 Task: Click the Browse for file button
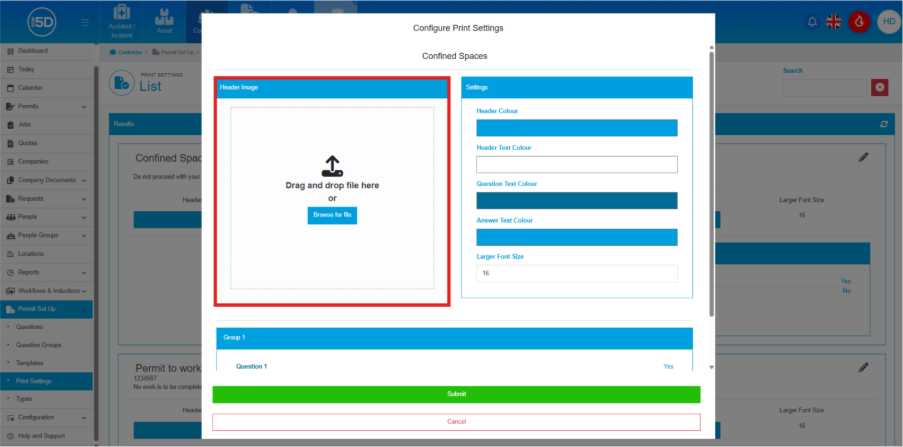click(332, 215)
